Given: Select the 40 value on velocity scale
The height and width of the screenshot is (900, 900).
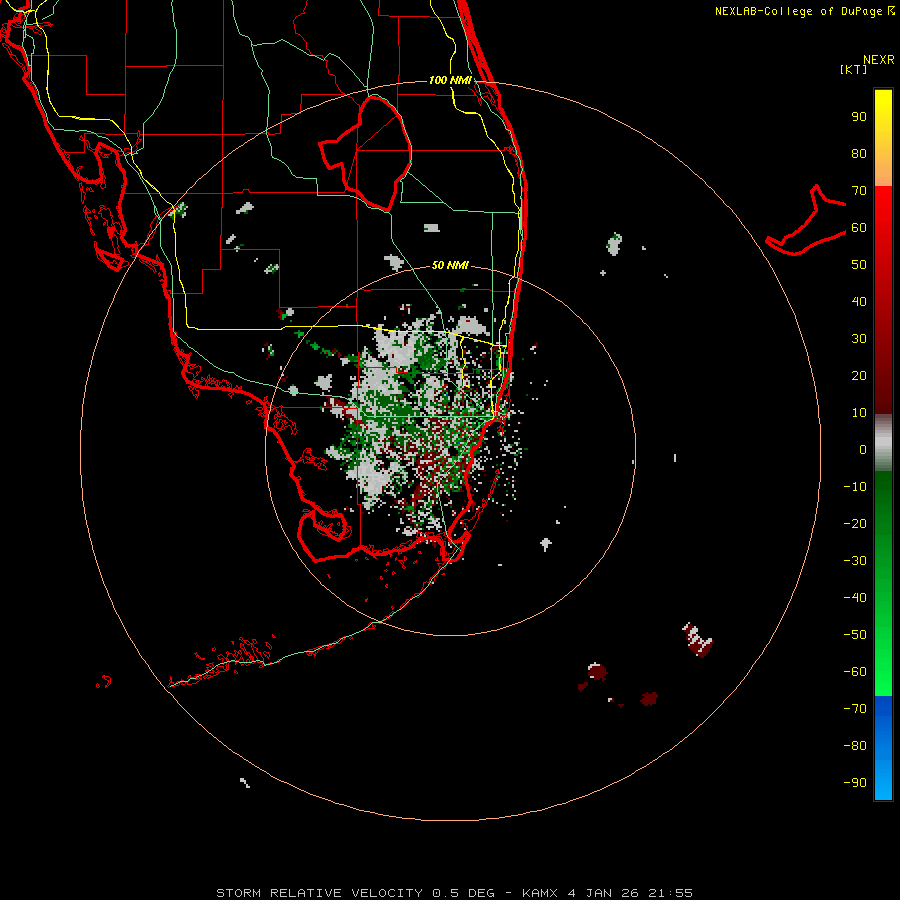Looking at the screenshot, I should pyautogui.click(x=859, y=301).
